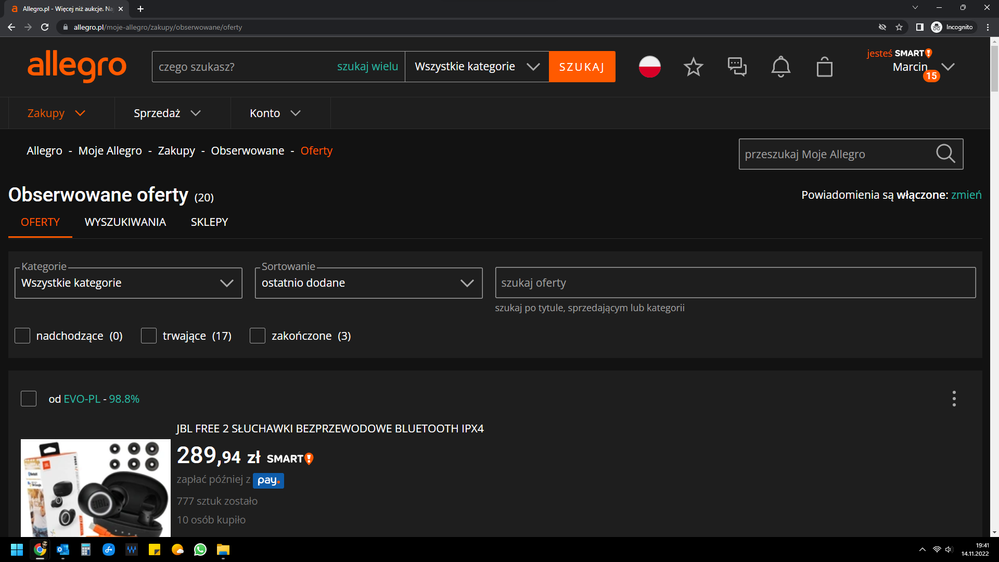Open Outlook from taskbar
Screen dimensions: 999x562
coord(62,549)
